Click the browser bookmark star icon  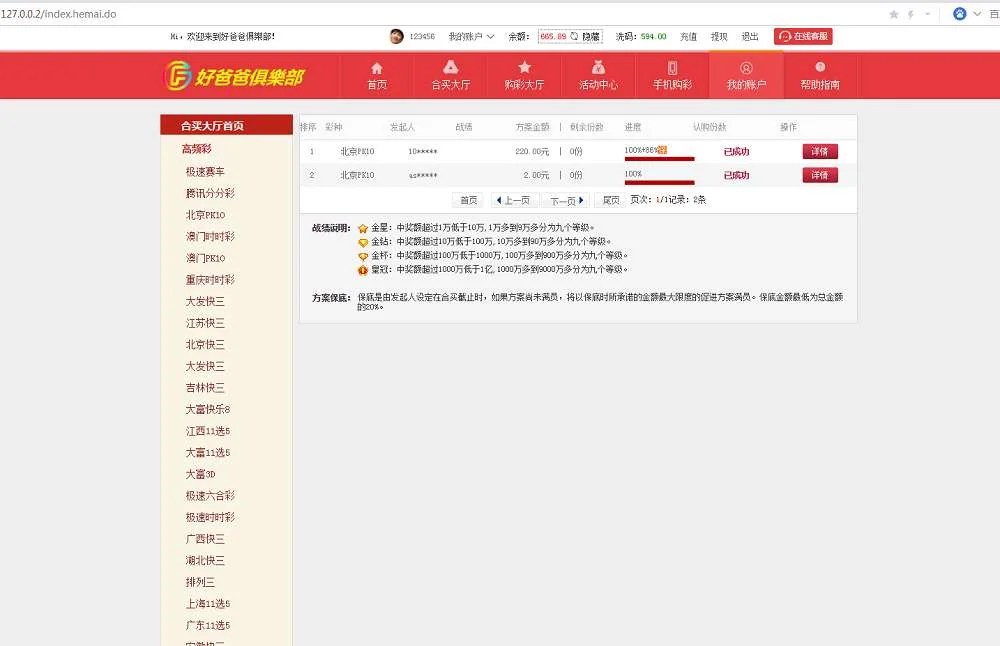click(x=893, y=14)
